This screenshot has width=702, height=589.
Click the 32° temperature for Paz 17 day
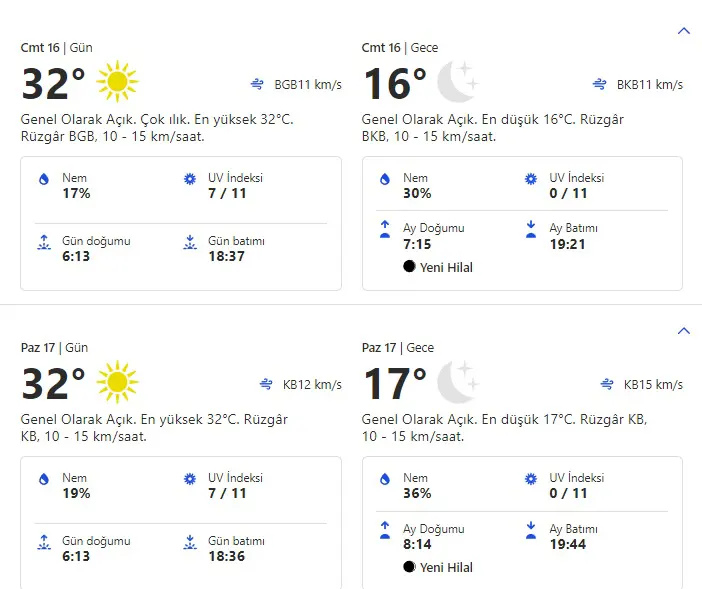click(x=53, y=385)
